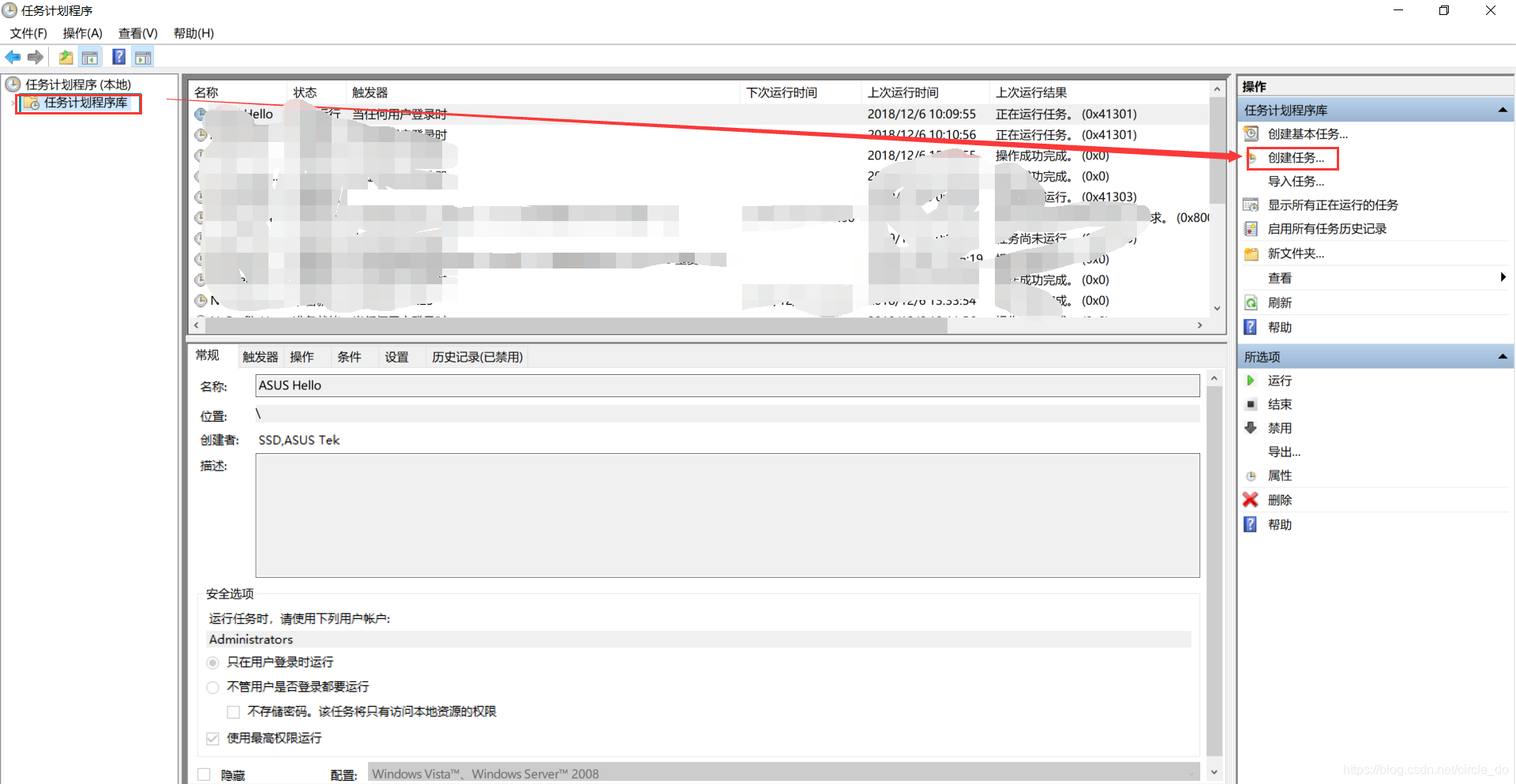The height and width of the screenshot is (784, 1516).
Task: Switch to the Conditions tab
Action: (x=349, y=357)
